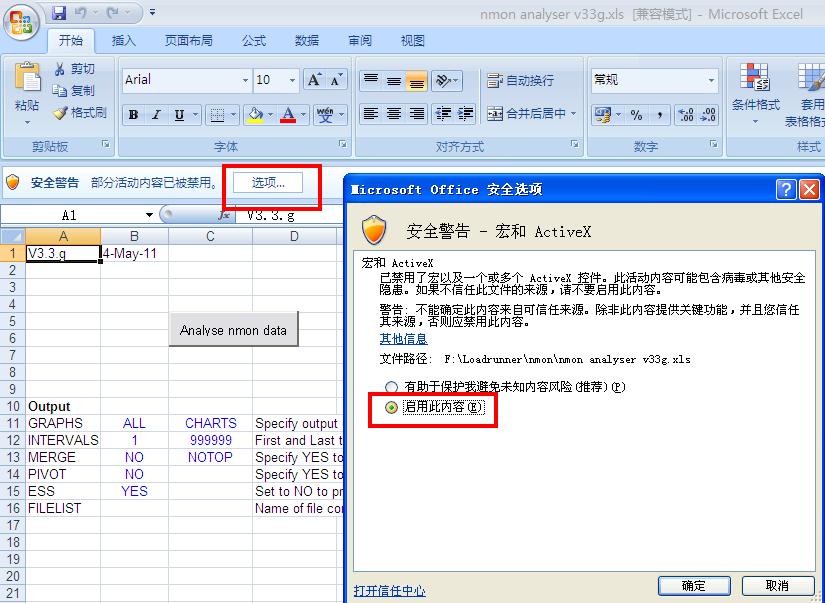Screen dimensions: 825x603
Task: Align text to bottom
Action: 416,81
